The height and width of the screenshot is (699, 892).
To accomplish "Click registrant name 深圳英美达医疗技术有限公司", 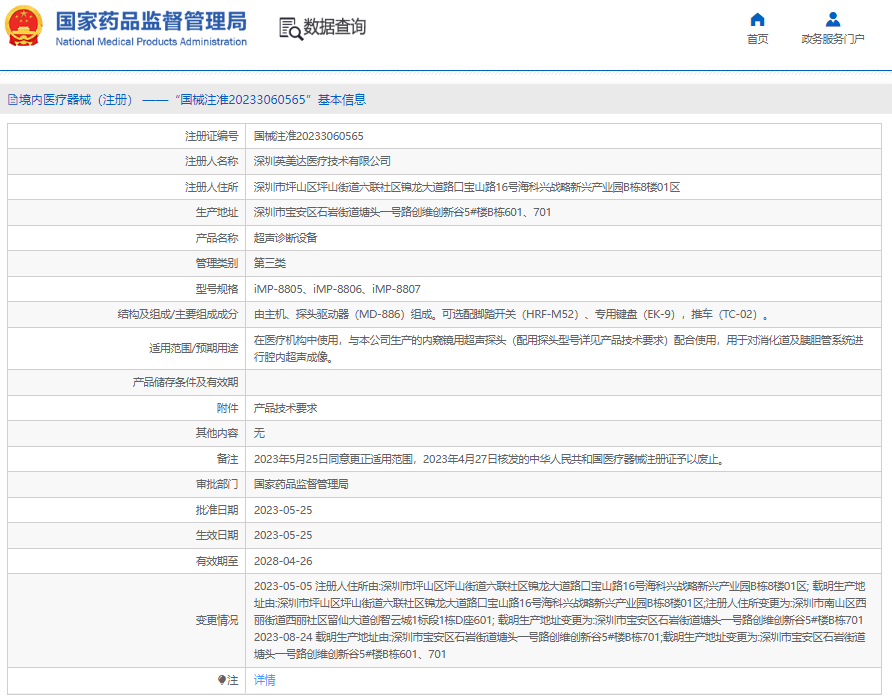I will click(322, 161).
